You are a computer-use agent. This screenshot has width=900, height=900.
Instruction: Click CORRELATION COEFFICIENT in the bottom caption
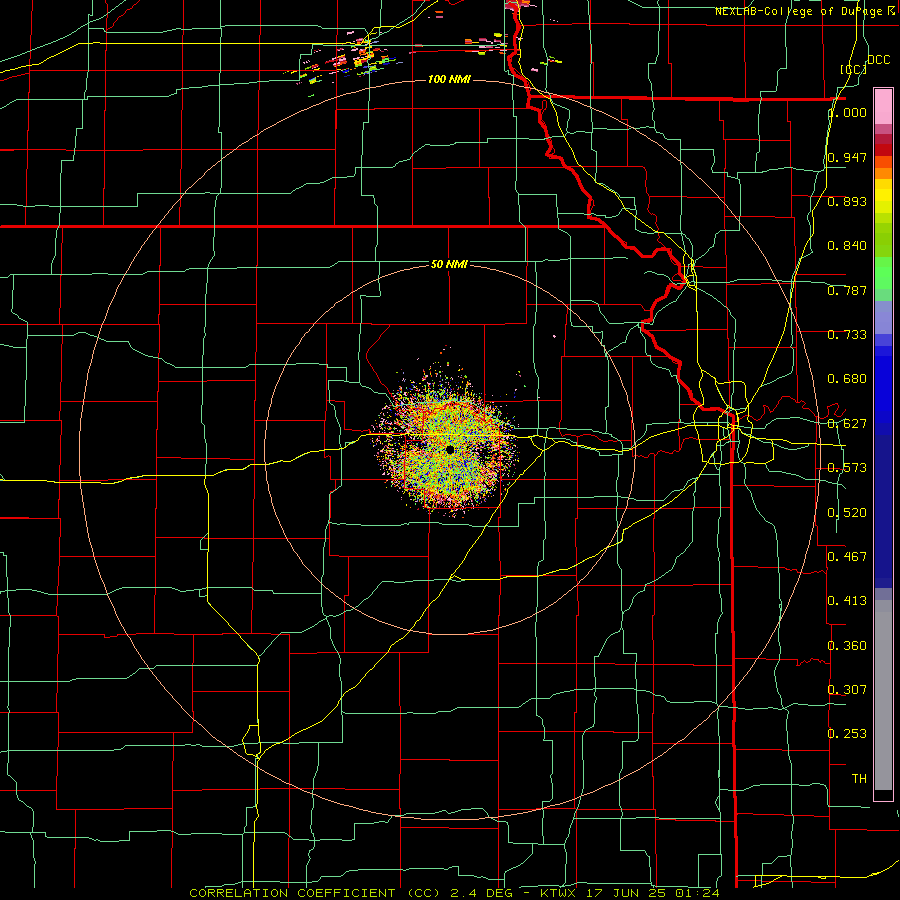click(x=292, y=893)
